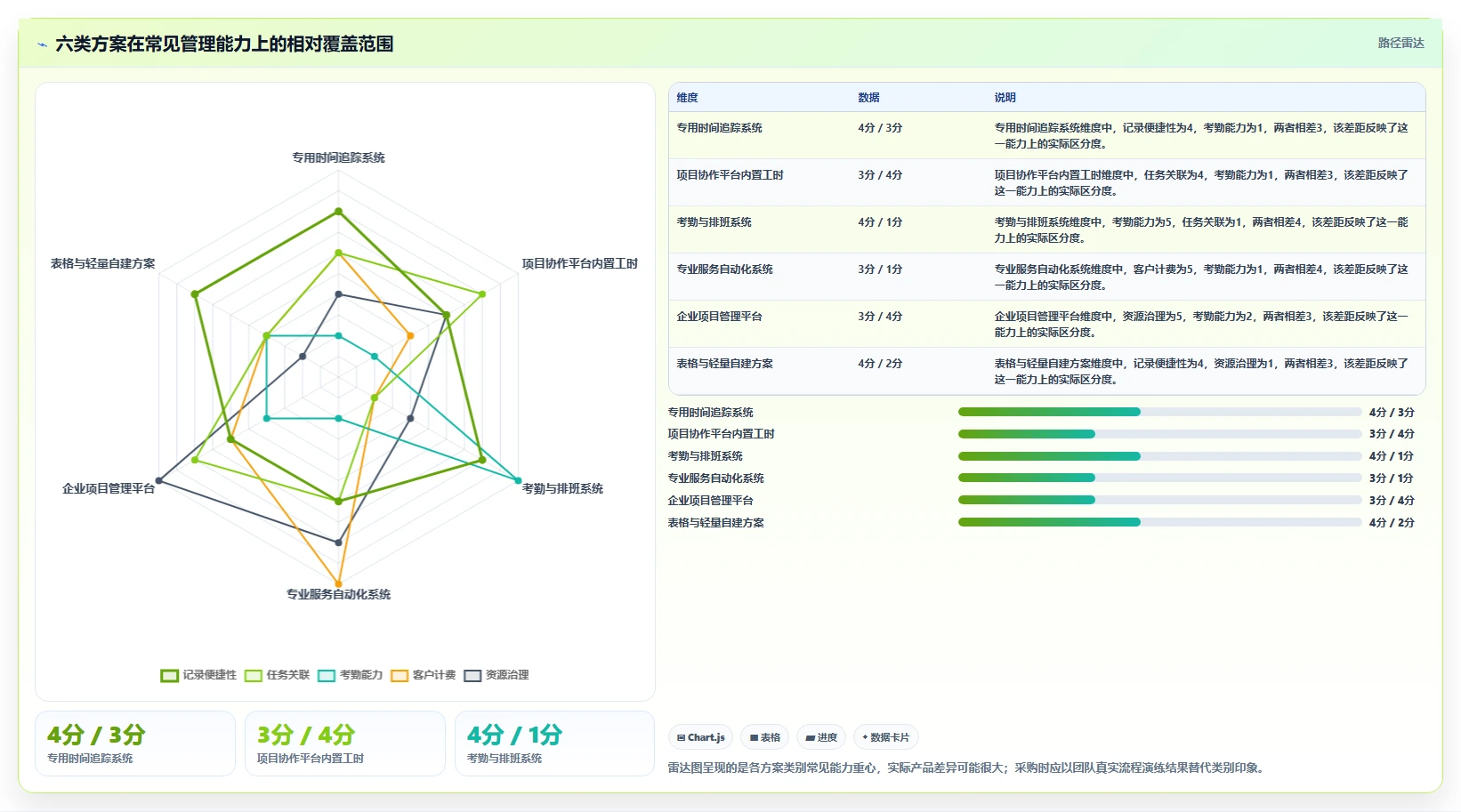Click the 维度 column header
Viewport: 1461px width, 812px height.
pos(687,98)
